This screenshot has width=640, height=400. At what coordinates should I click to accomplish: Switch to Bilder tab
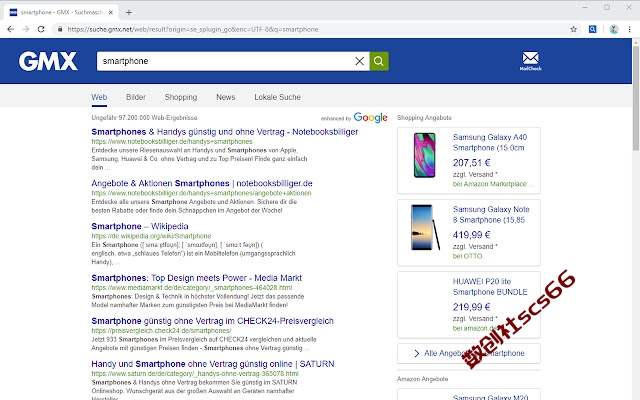point(136,97)
